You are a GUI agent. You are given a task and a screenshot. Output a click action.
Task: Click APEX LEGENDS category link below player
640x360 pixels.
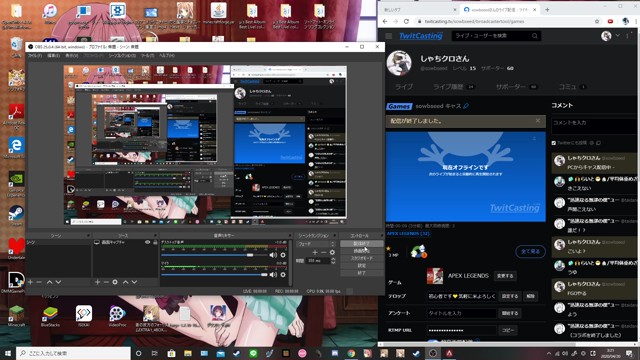coord(408,233)
